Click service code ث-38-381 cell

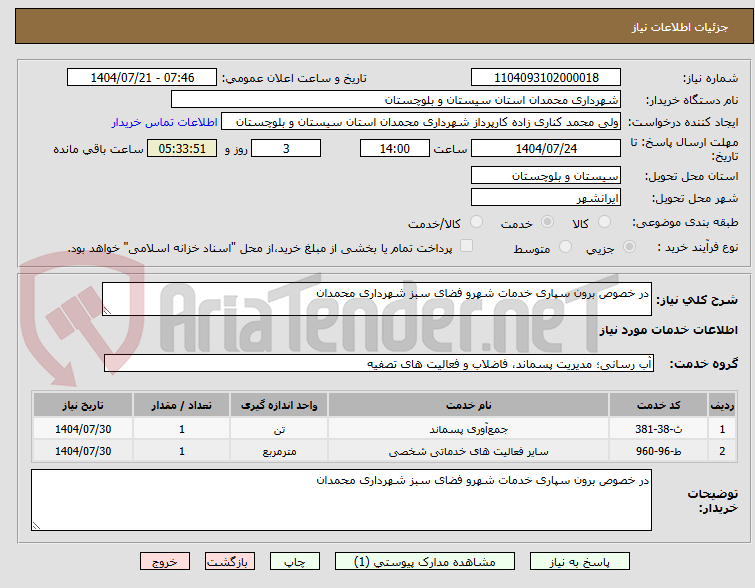click(x=658, y=429)
